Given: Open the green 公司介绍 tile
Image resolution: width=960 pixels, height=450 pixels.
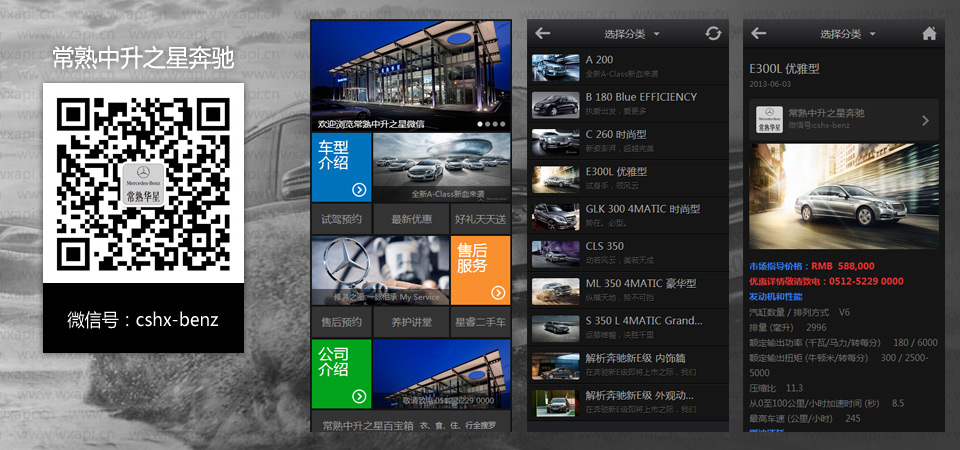Looking at the screenshot, I should [x=342, y=373].
